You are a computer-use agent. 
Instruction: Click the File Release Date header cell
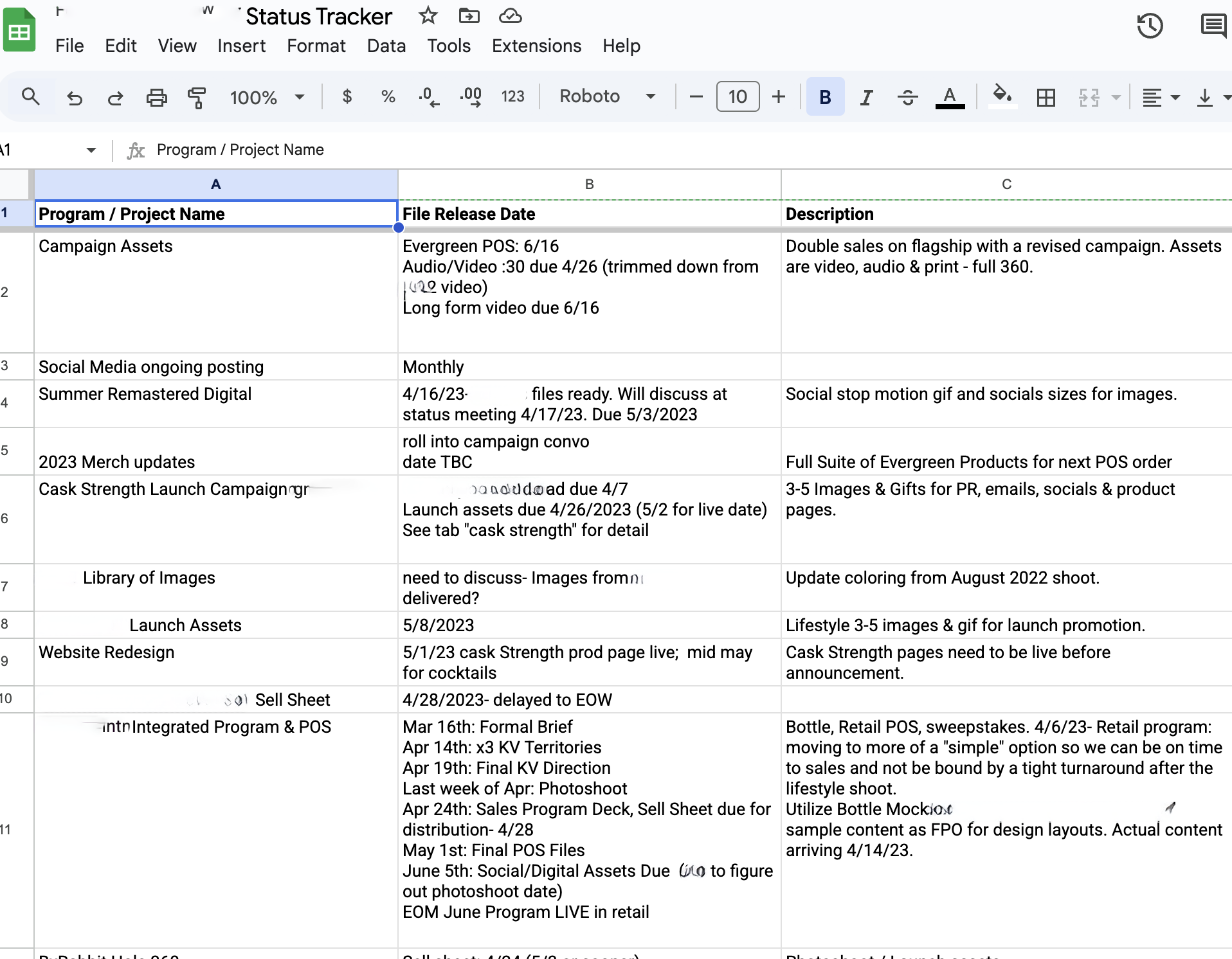[x=589, y=214]
